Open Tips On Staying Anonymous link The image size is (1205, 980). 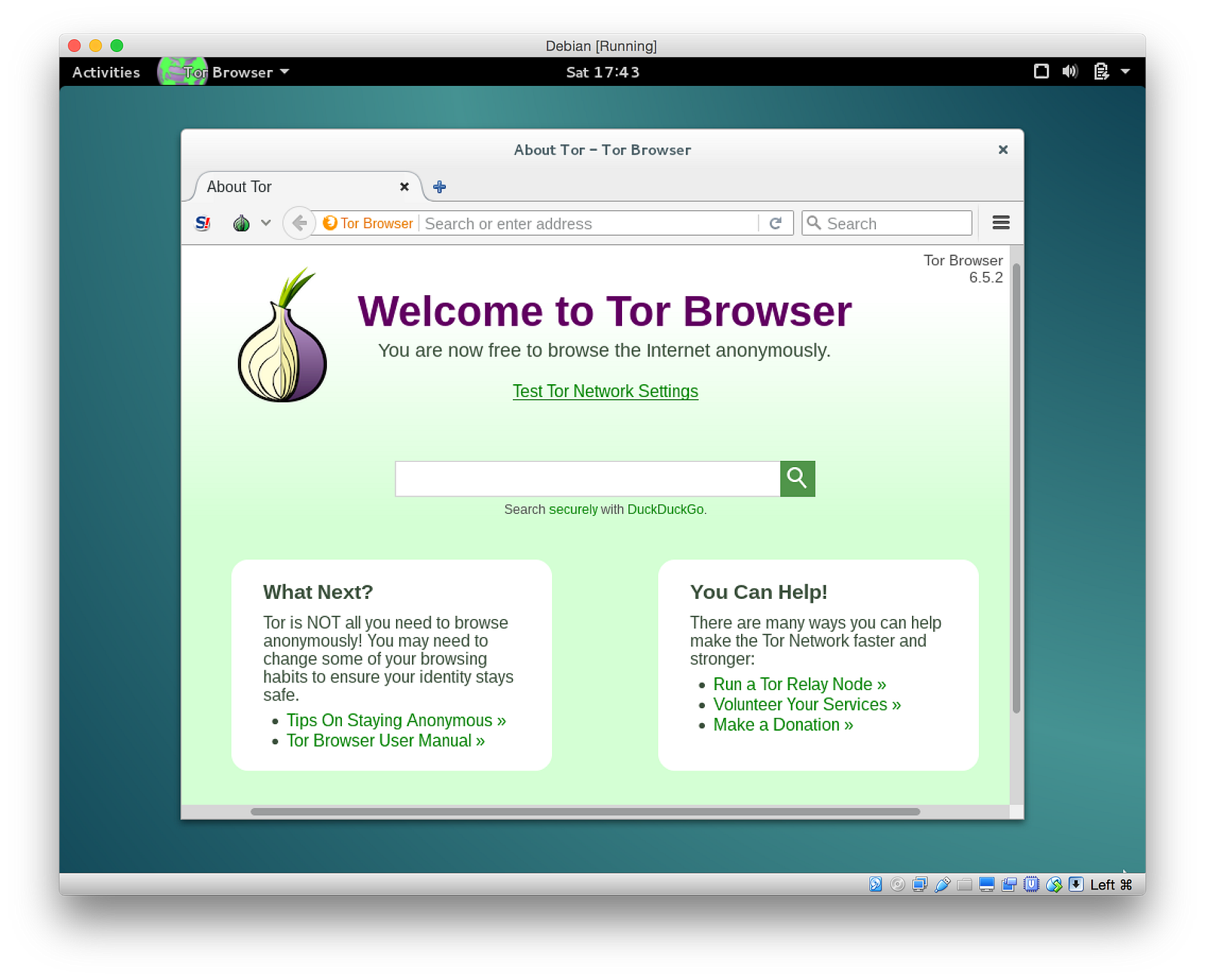pos(396,720)
